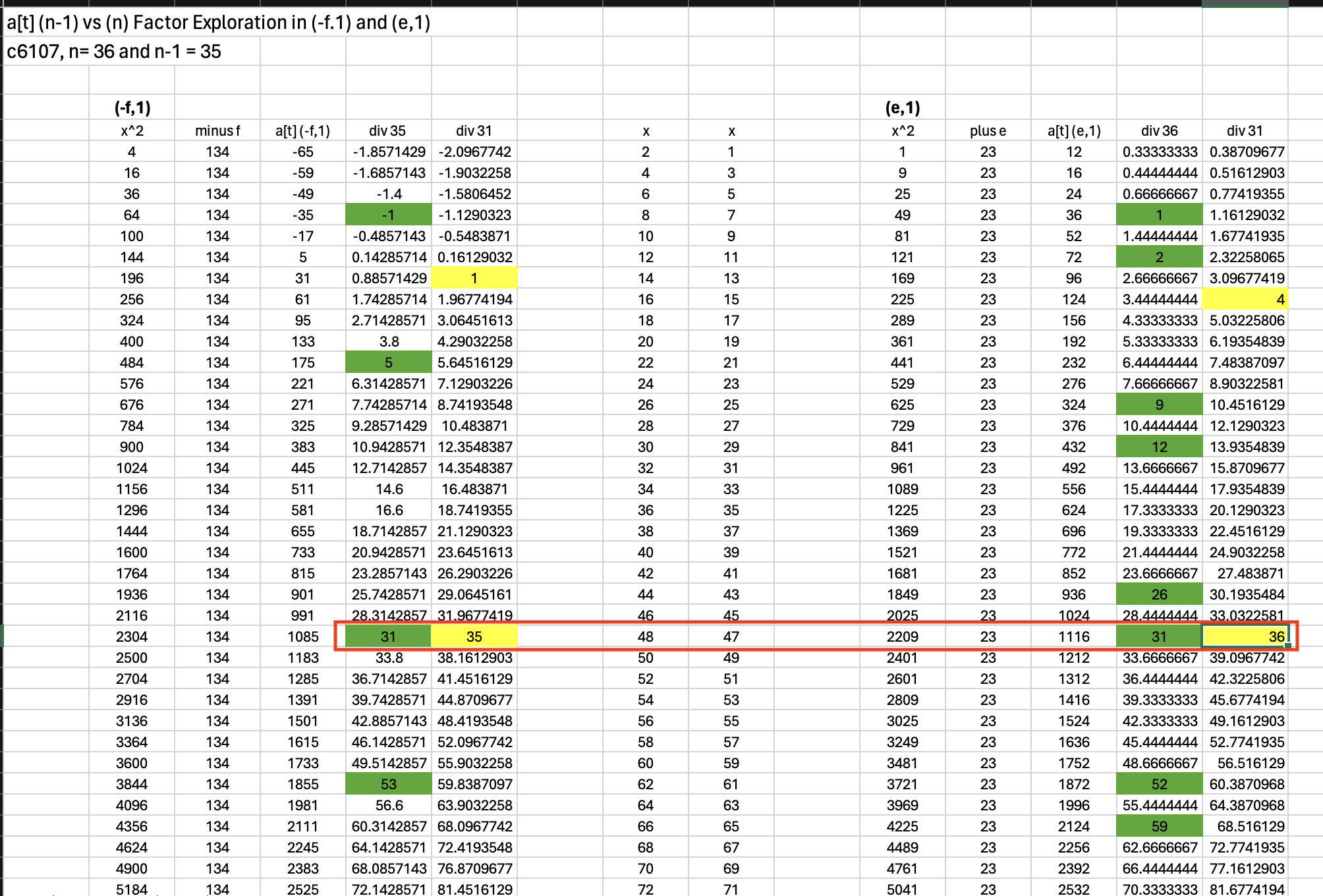Select the 'div 35' column header
The image size is (1323, 896).
coord(389,130)
